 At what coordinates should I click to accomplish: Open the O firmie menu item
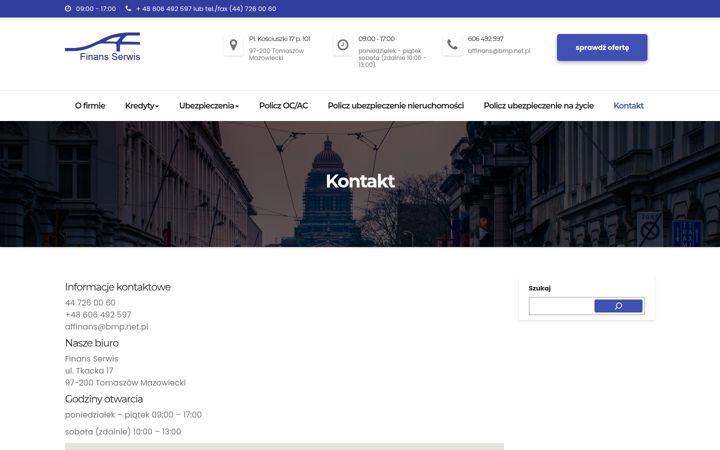tap(90, 106)
